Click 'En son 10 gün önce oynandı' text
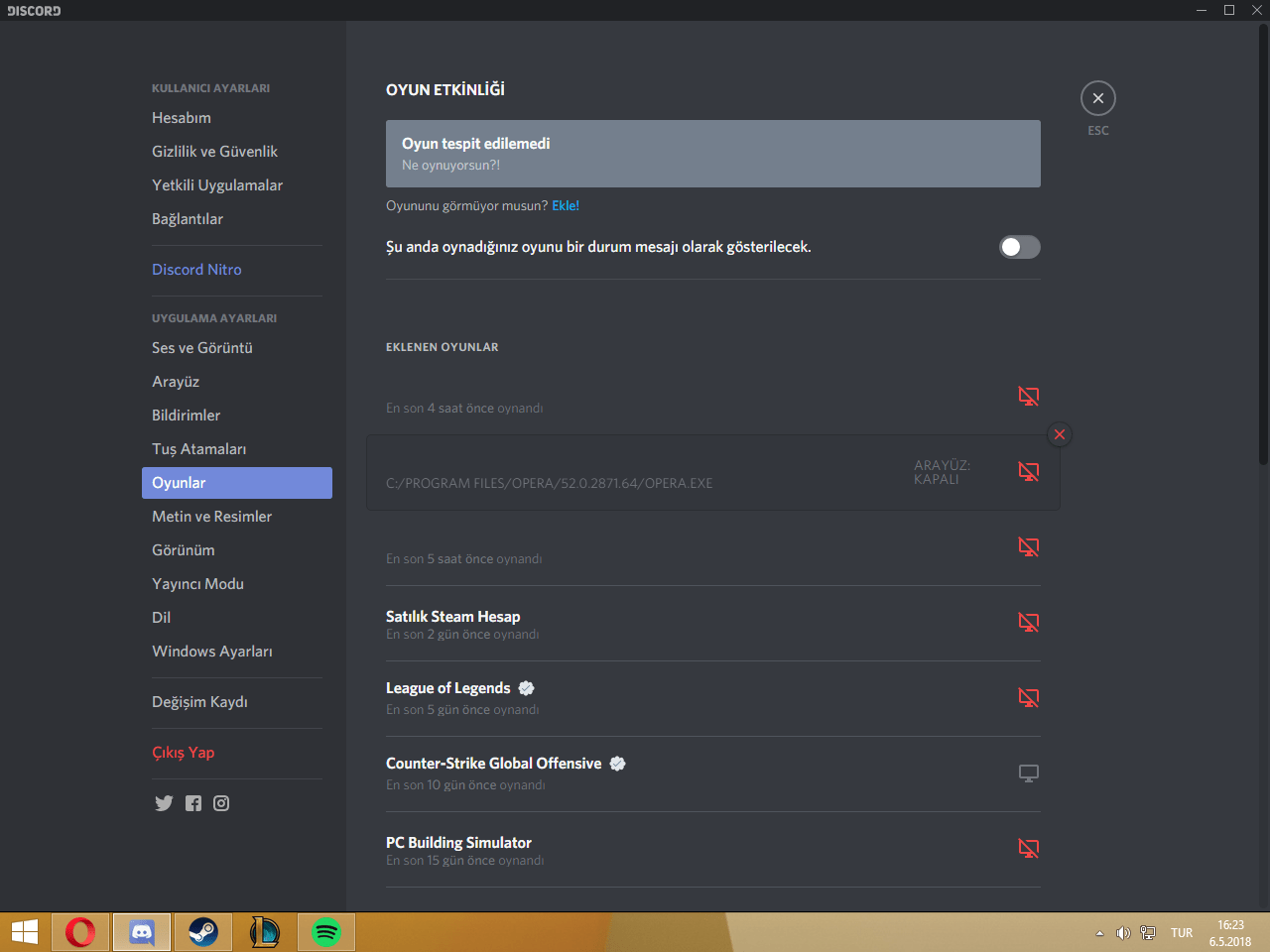 (466, 785)
